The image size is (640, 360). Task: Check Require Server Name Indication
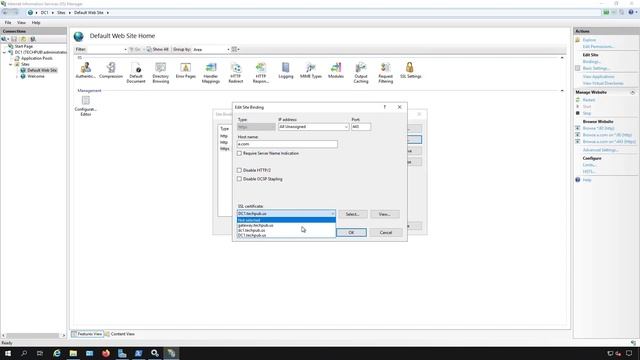(239, 153)
